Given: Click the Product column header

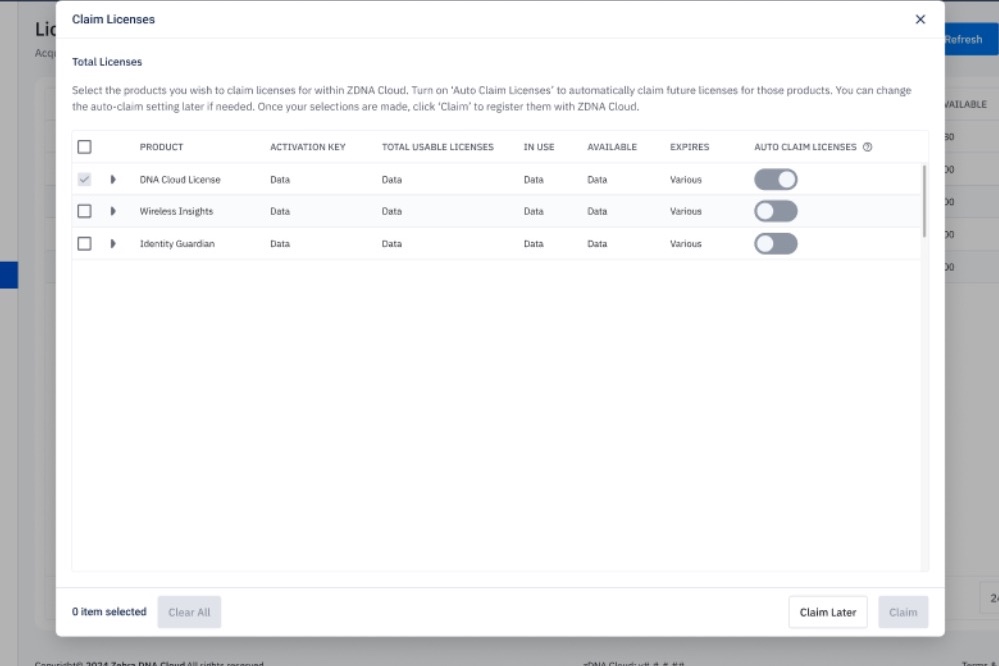Looking at the screenshot, I should tap(161, 147).
